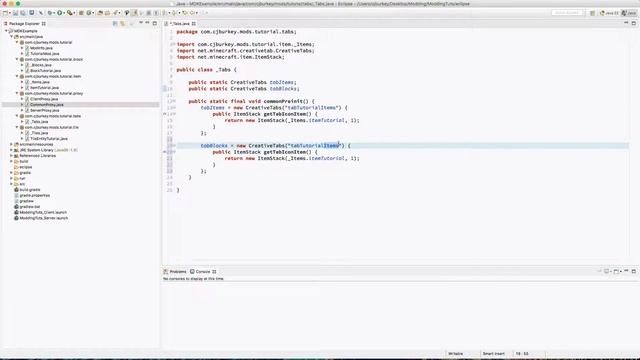The height and width of the screenshot is (360, 640).
Task: Select CommonProxy.java in Package Explorer
Action: pos(46,105)
